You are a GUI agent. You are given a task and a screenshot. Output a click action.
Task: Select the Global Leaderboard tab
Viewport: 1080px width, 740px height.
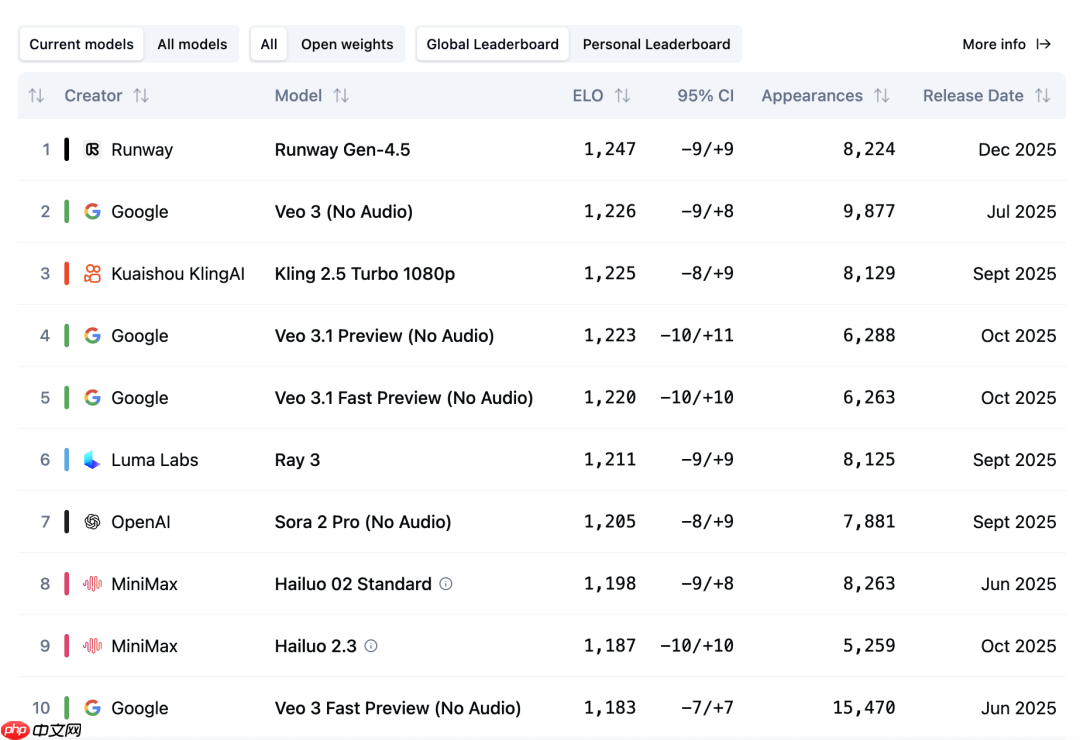click(x=492, y=44)
